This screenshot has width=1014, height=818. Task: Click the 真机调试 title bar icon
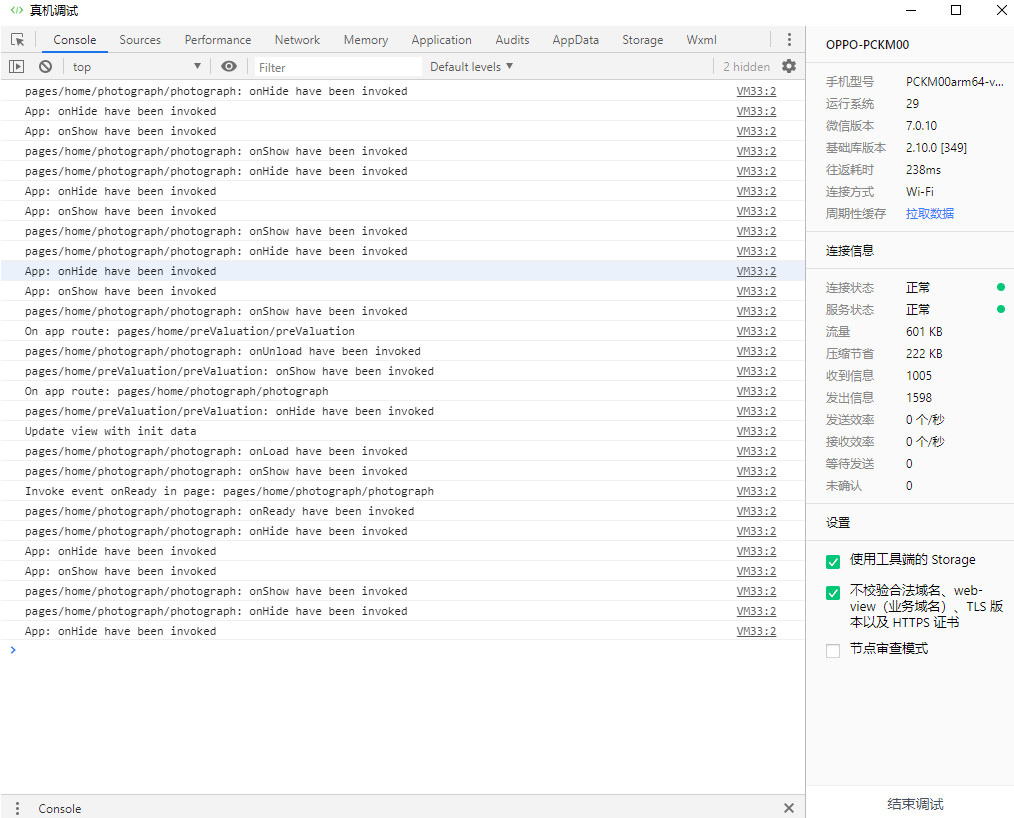(17, 10)
